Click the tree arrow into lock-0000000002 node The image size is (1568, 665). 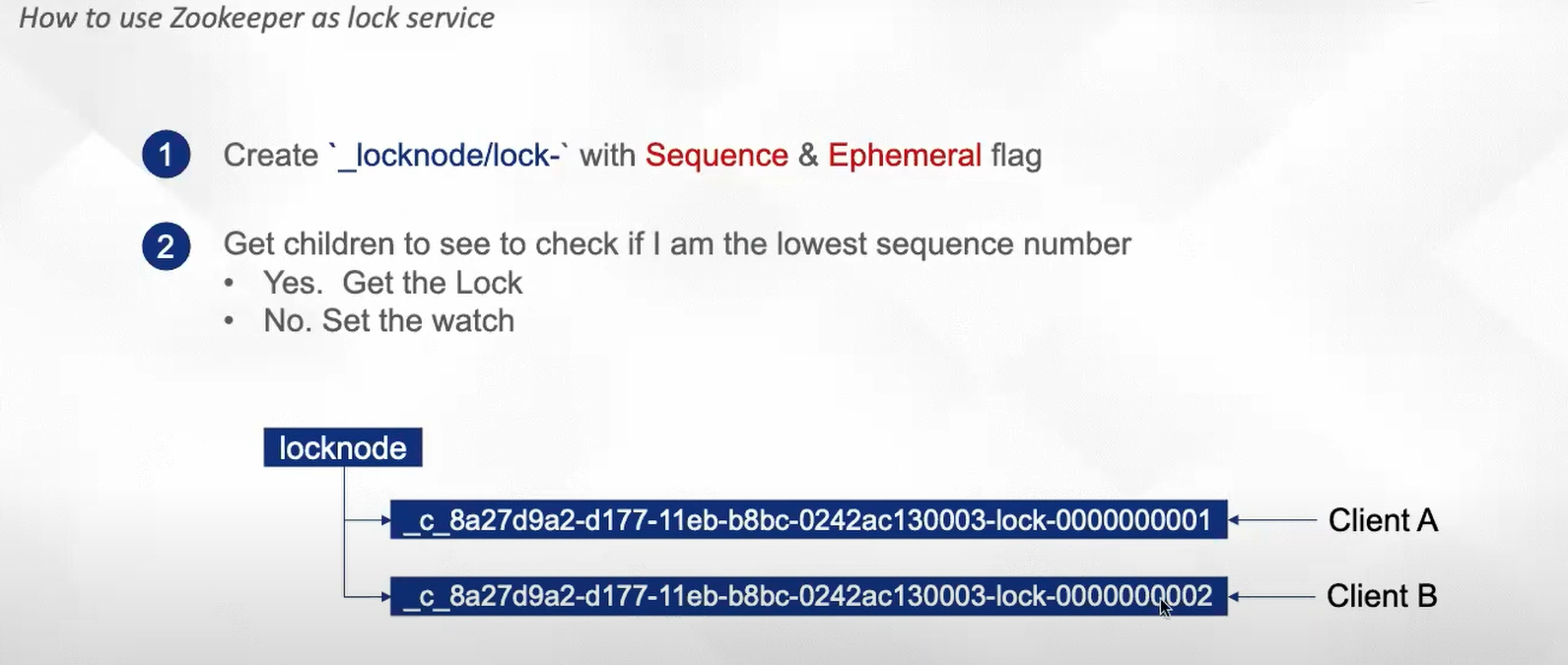click(x=385, y=596)
